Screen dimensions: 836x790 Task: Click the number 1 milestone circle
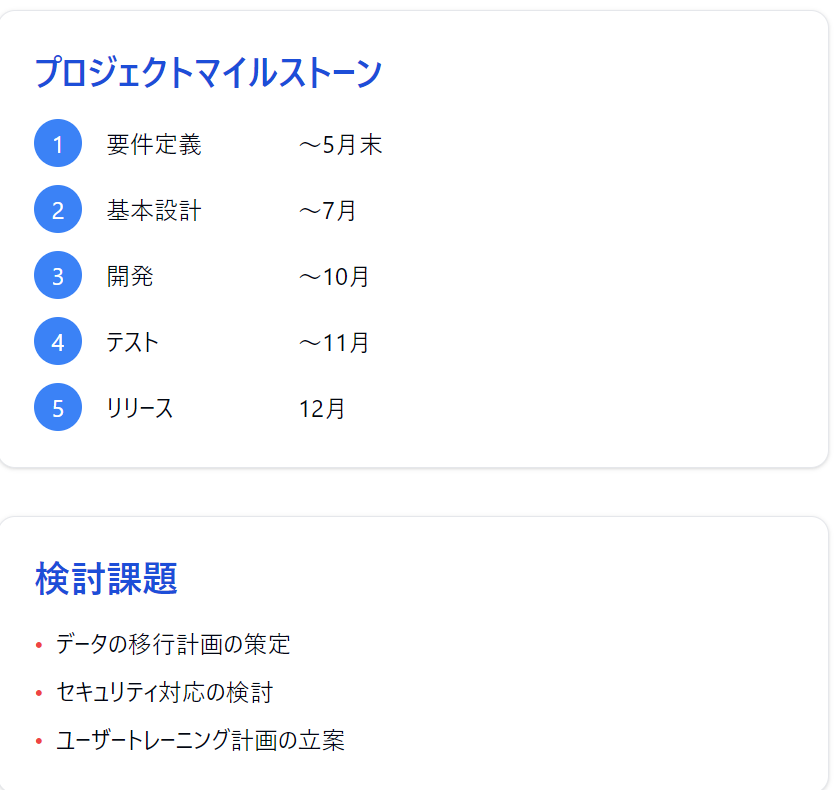pos(58,145)
